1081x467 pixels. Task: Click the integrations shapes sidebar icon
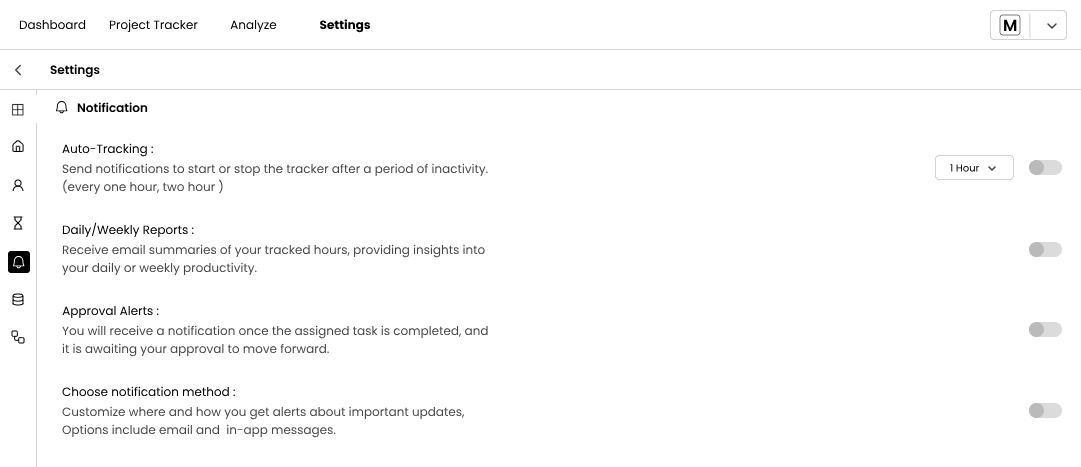[x=18, y=338]
